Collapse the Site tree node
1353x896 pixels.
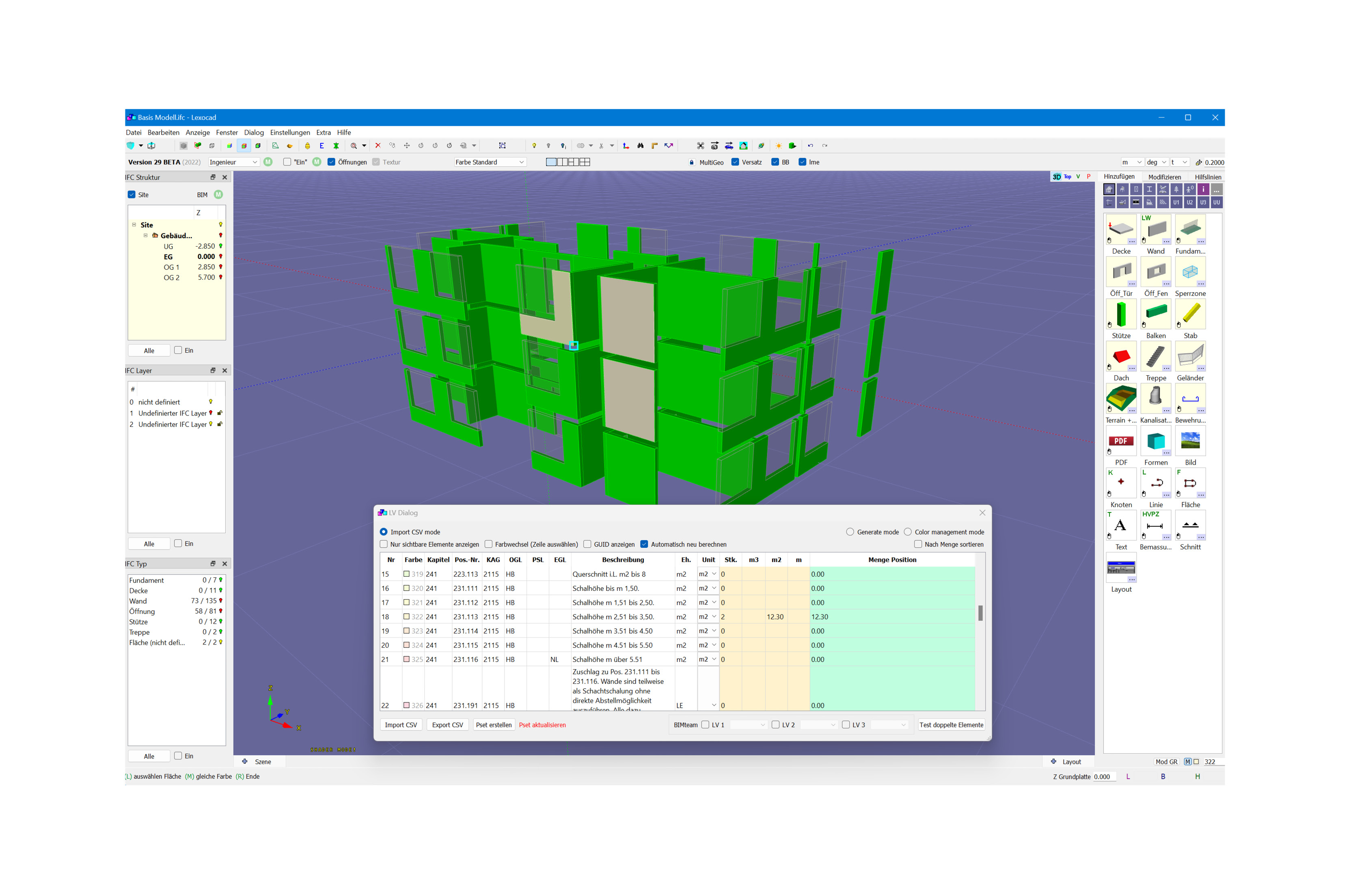pos(134,225)
